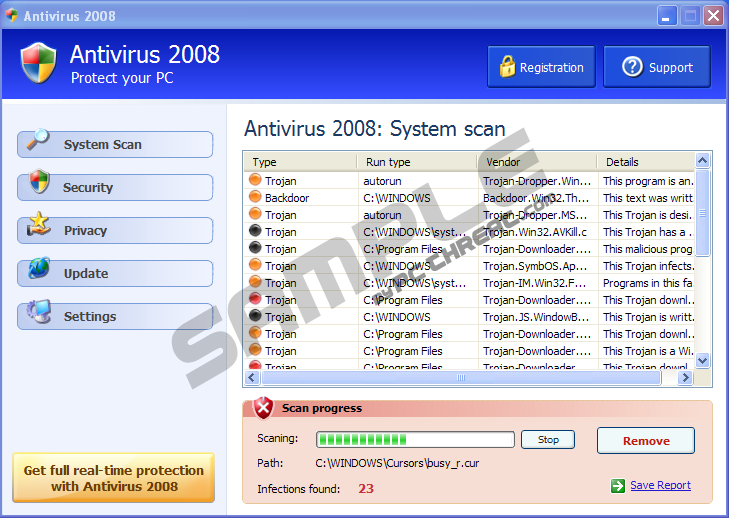Click the red shield Scan progress icon

(263, 408)
